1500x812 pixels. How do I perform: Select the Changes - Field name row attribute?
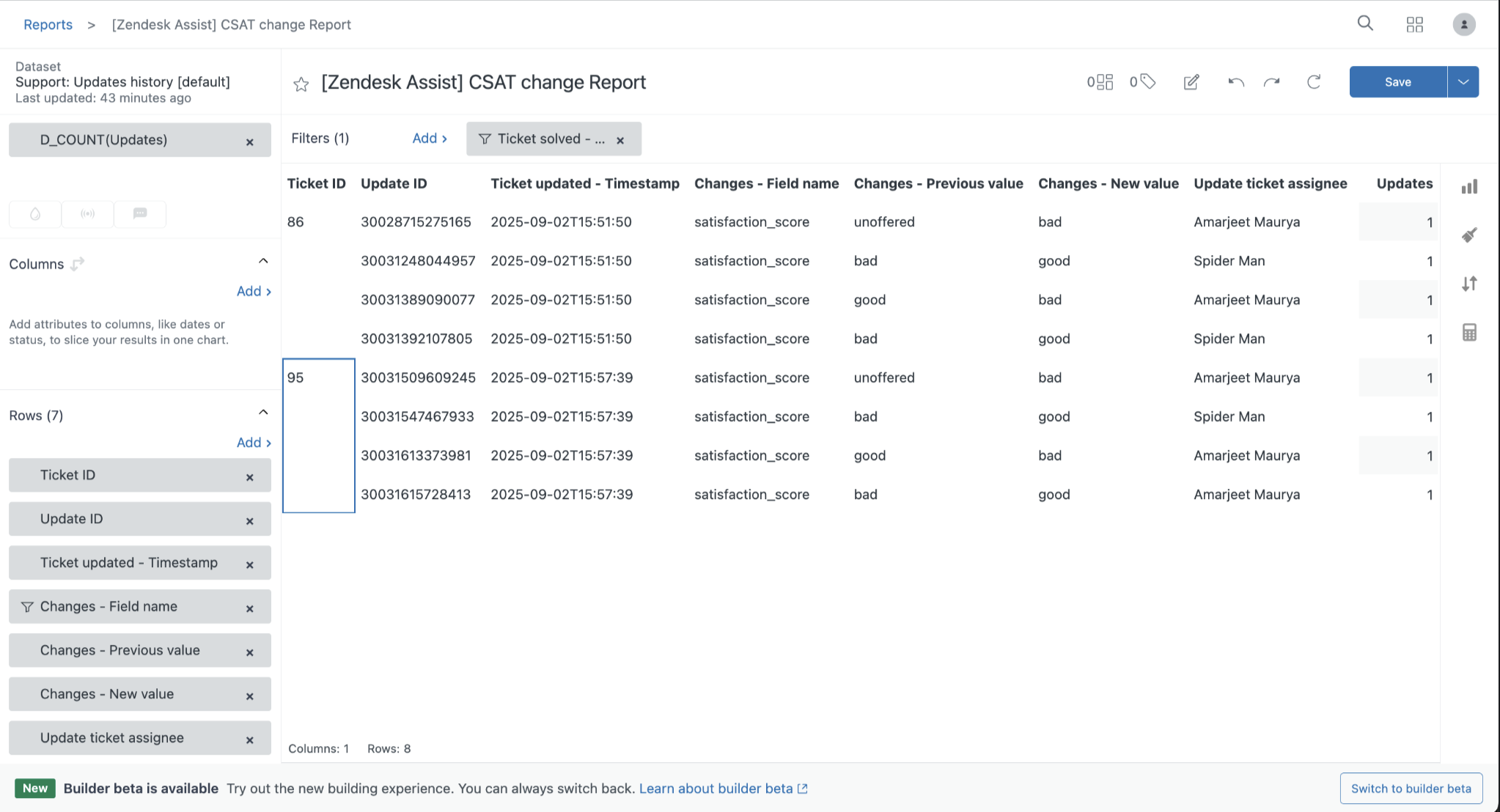pos(109,607)
